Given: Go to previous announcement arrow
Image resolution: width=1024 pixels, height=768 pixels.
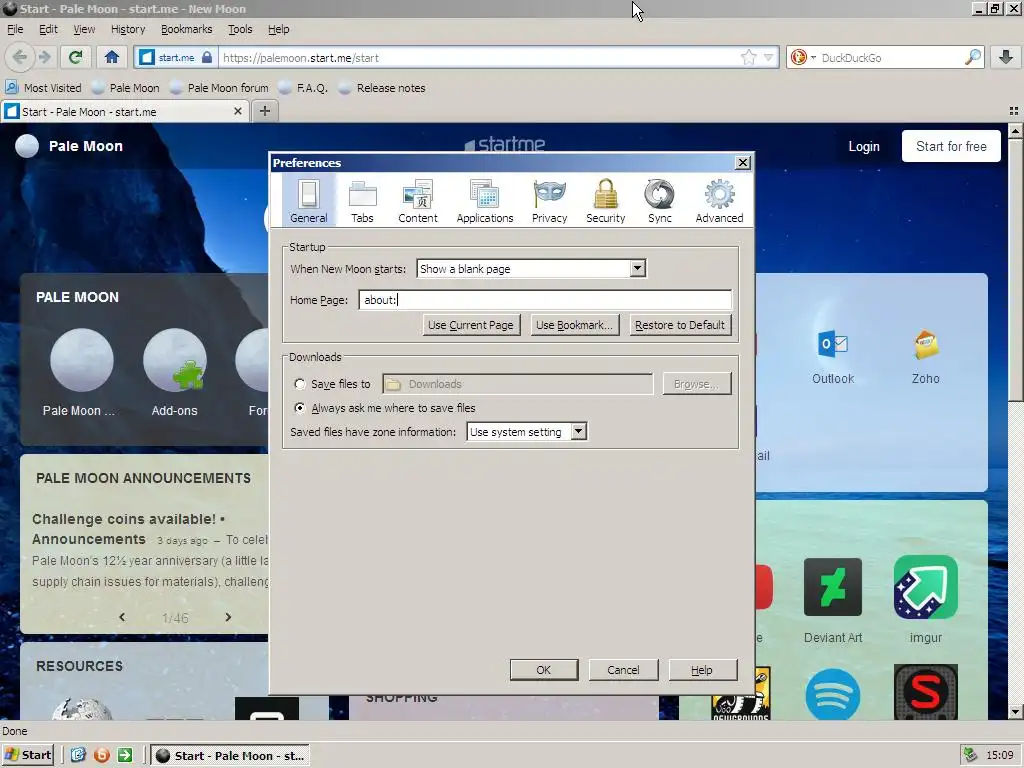Looking at the screenshot, I should [x=122, y=617].
